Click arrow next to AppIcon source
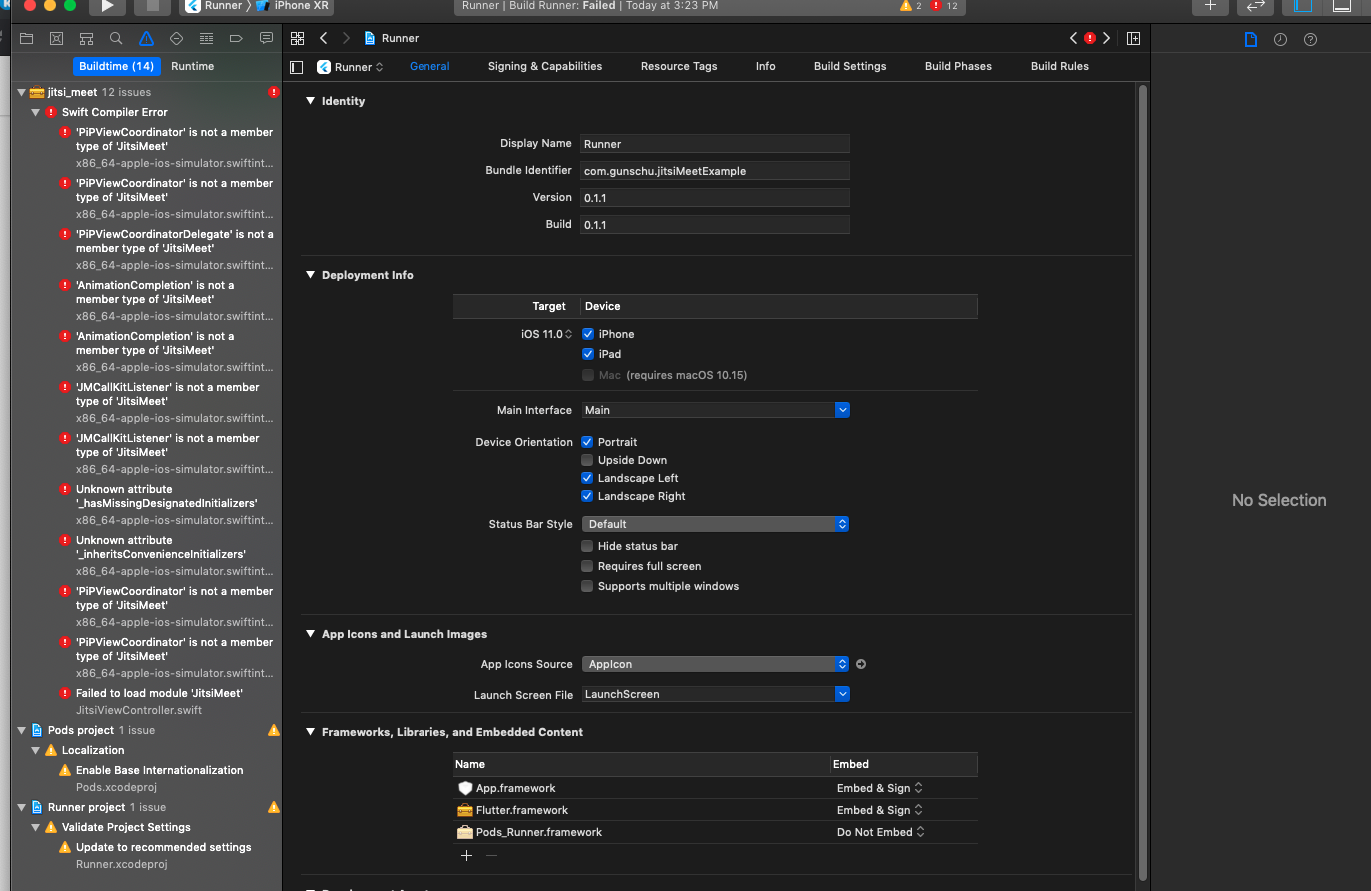The width and height of the screenshot is (1371, 891). pyautogui.click(x=861, y=664)
